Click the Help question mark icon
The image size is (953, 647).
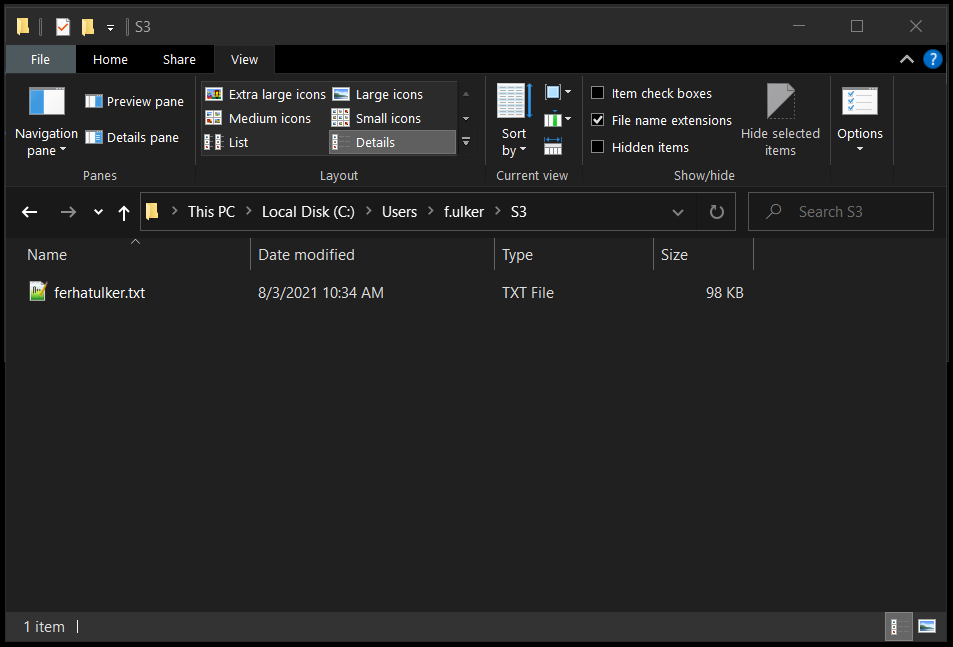(x=932, y=59)
